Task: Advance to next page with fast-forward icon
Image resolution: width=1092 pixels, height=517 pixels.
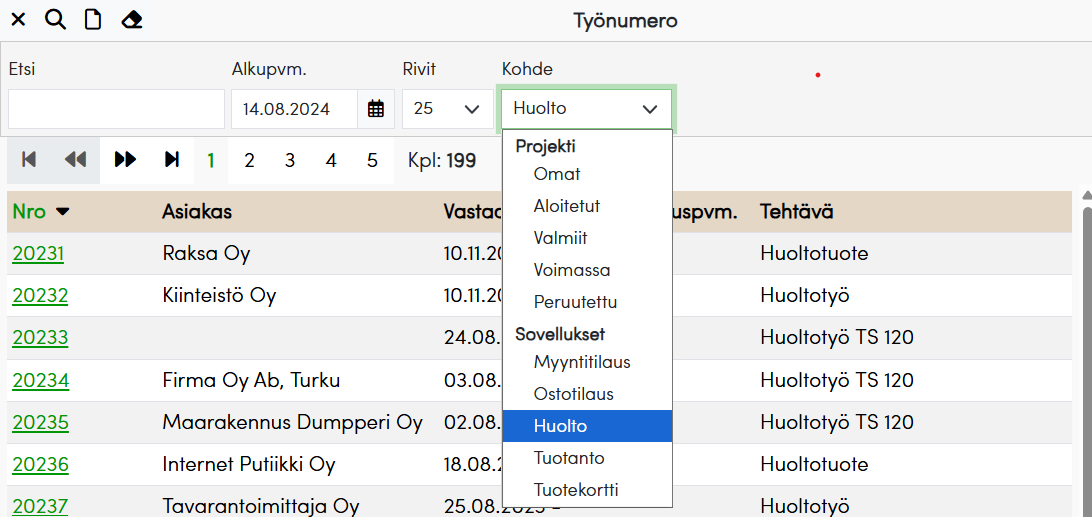Action: point(125,160)
